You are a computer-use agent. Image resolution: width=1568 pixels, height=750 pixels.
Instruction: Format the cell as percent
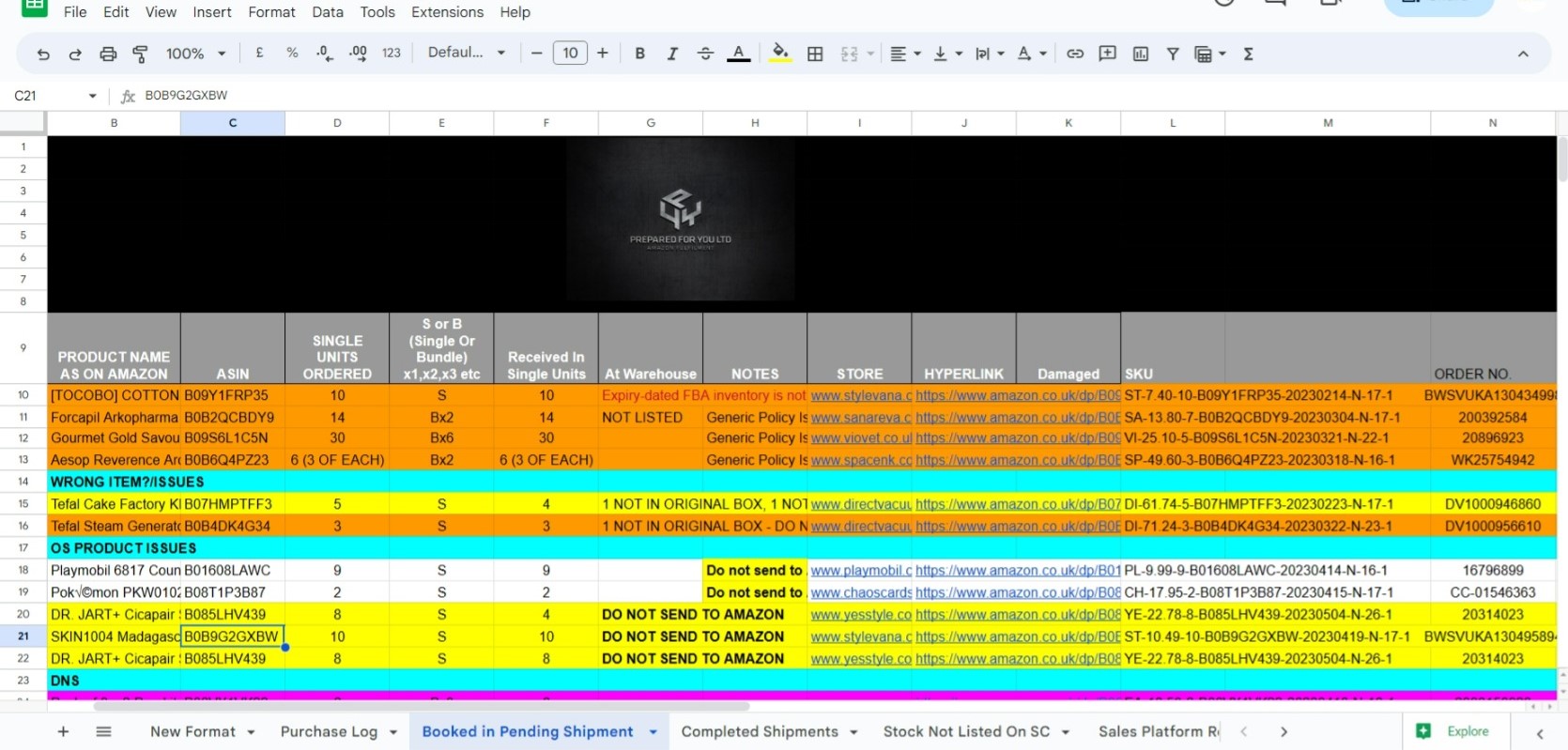[292, 54]
